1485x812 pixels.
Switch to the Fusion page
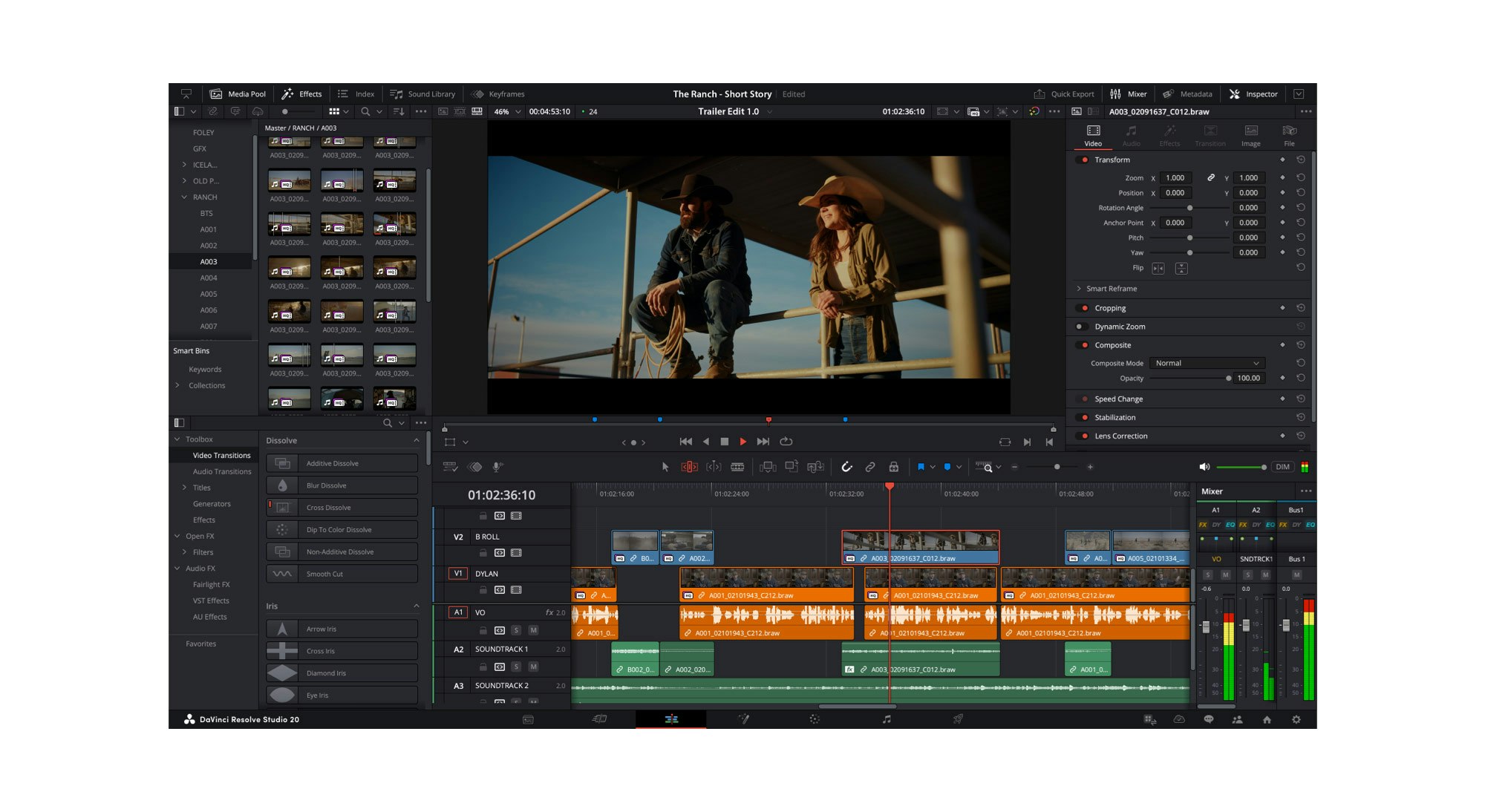(743, 719)
